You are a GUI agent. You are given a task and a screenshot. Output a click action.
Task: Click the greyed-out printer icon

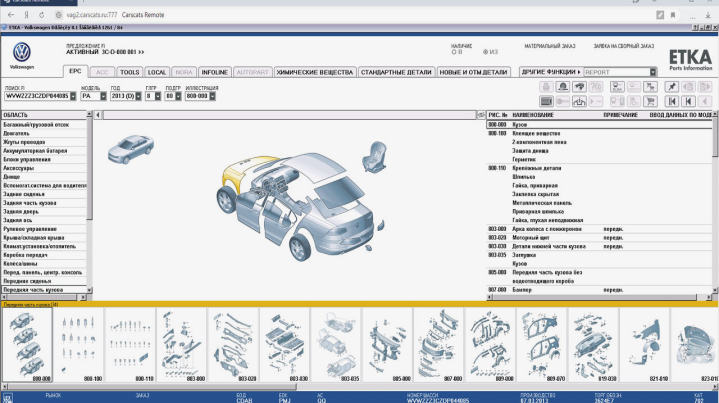[546, 87]
